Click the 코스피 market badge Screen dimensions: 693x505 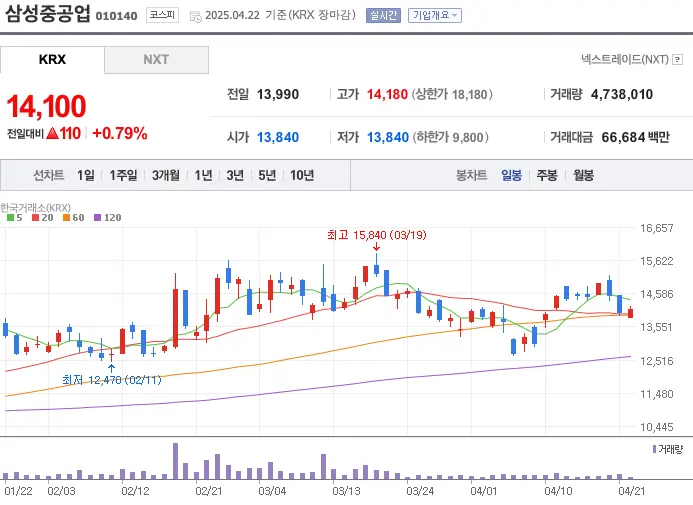click(x=162, y=15)
